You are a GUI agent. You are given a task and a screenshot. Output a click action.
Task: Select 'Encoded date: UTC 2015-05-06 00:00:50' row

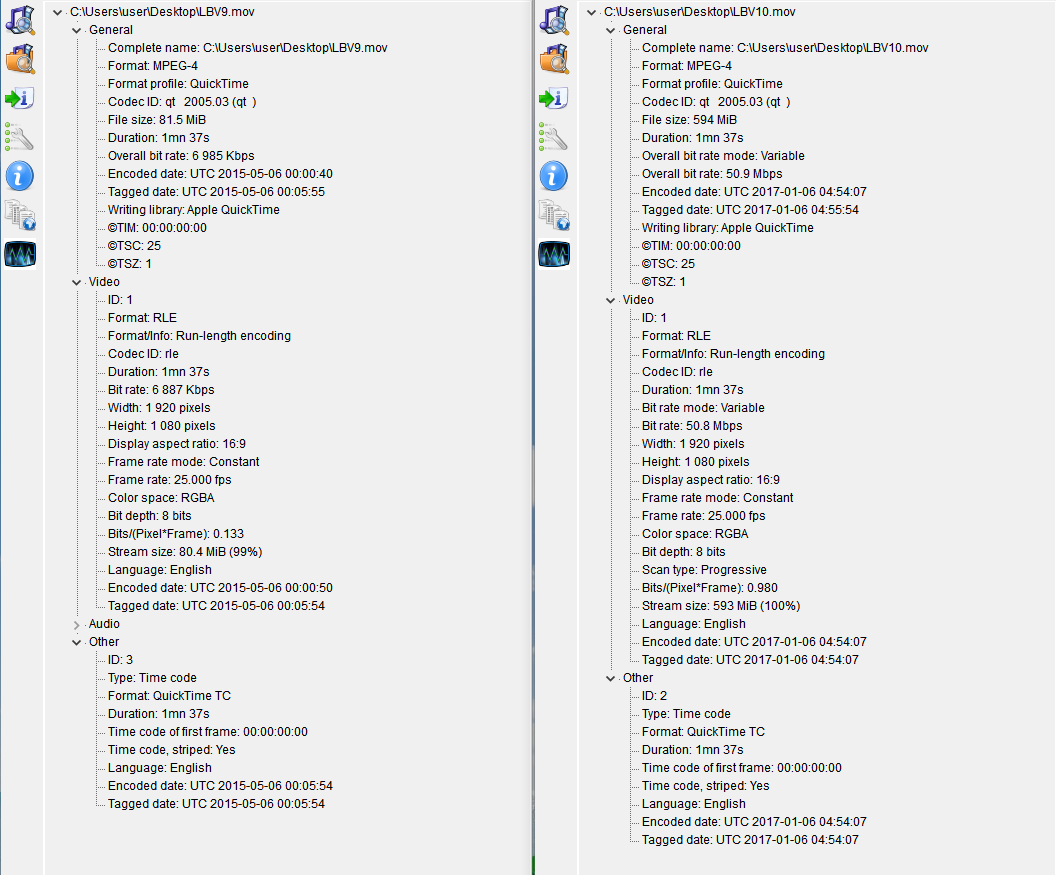(220, 588)
